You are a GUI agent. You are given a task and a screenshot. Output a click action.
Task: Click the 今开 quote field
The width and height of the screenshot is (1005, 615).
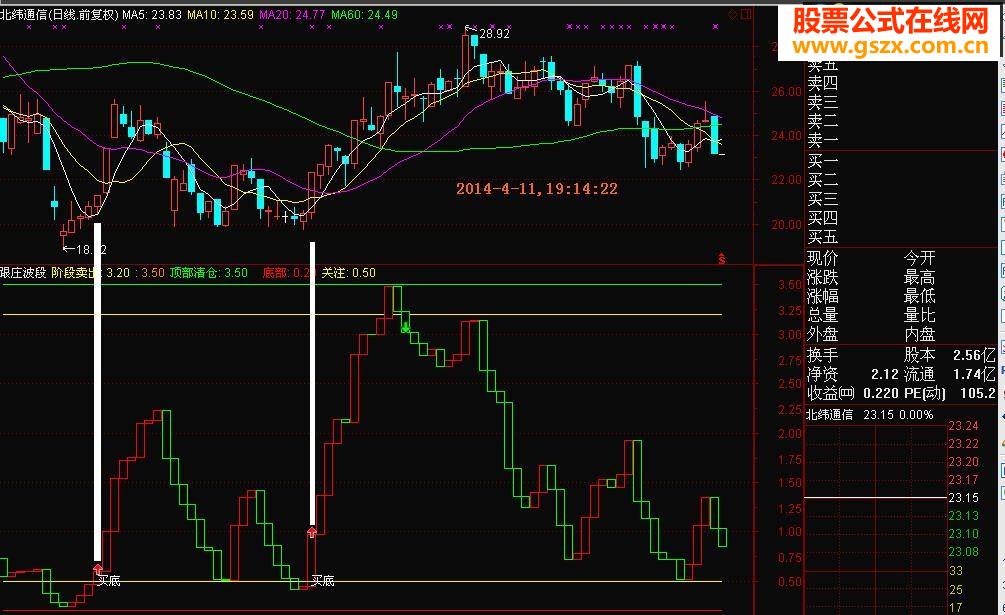click(920, 259)
